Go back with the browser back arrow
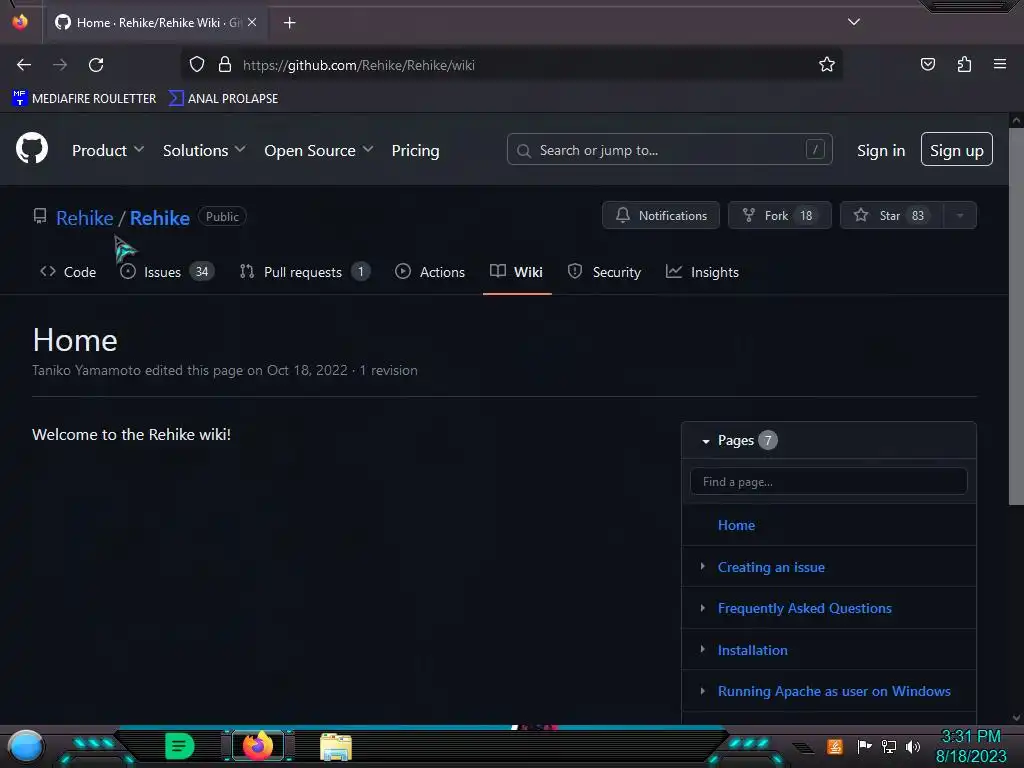This screenshot has width=1024, height=768. [24, 65]
